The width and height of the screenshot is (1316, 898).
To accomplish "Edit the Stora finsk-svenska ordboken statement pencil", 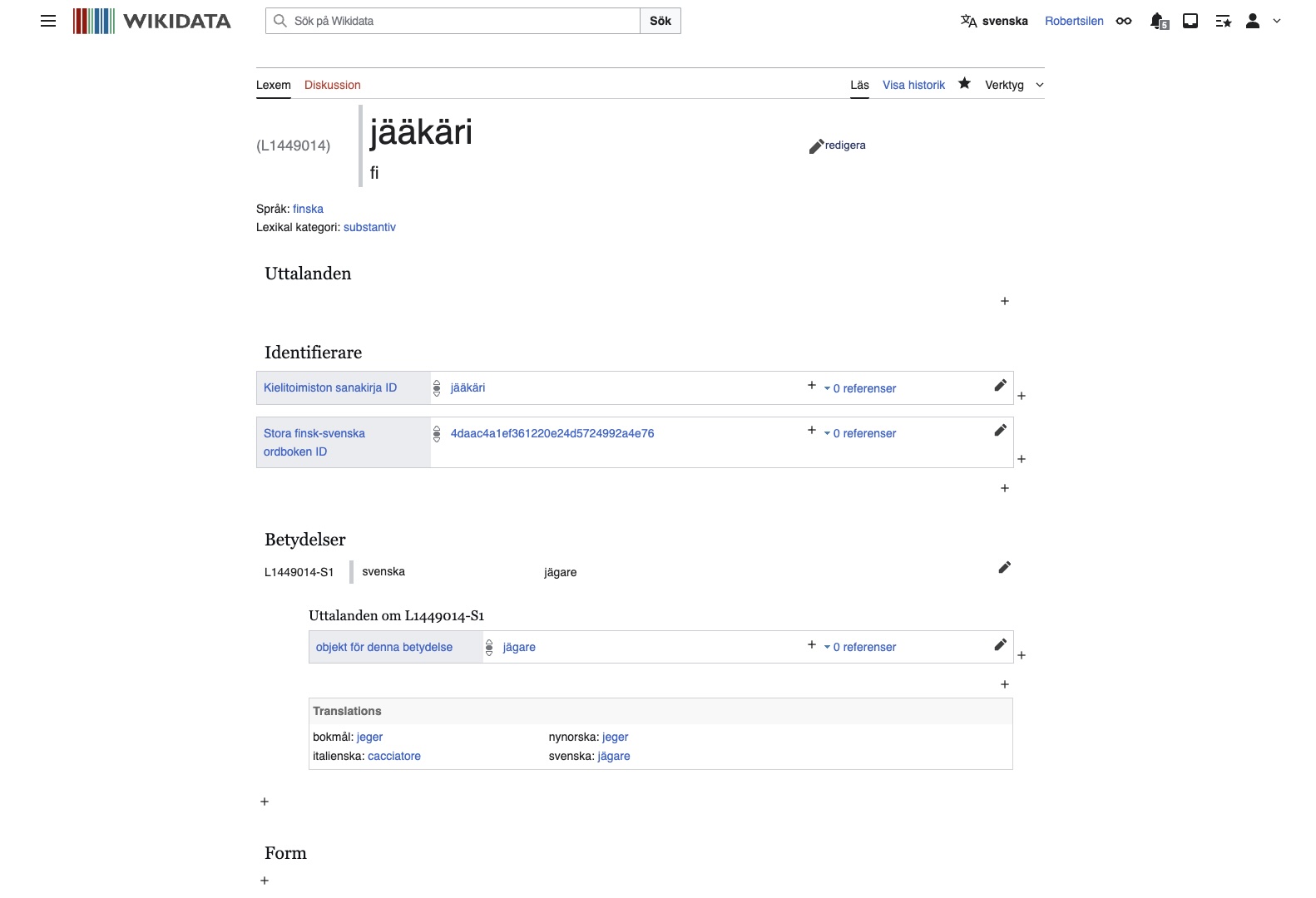I will click(1000, 430).
